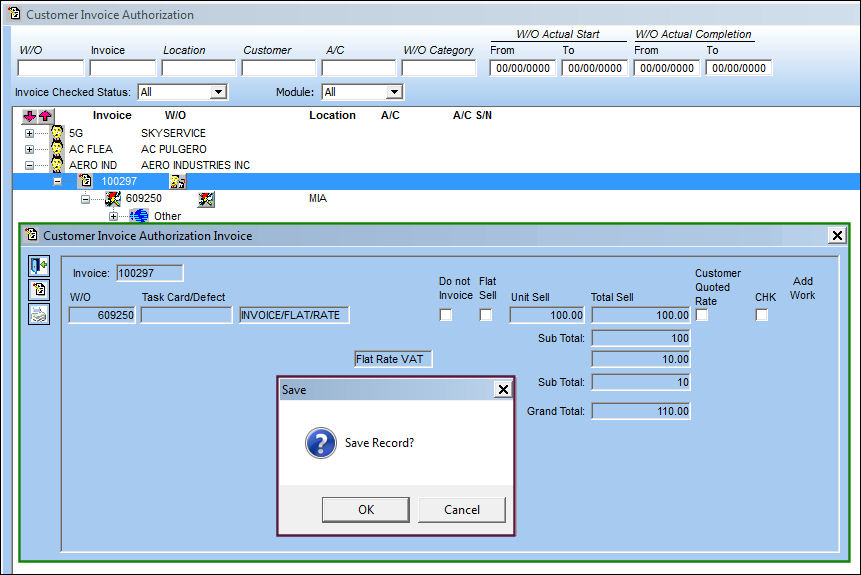Click the Location filter input field
This screenshot has height=575, width=861.
[198, 68]
